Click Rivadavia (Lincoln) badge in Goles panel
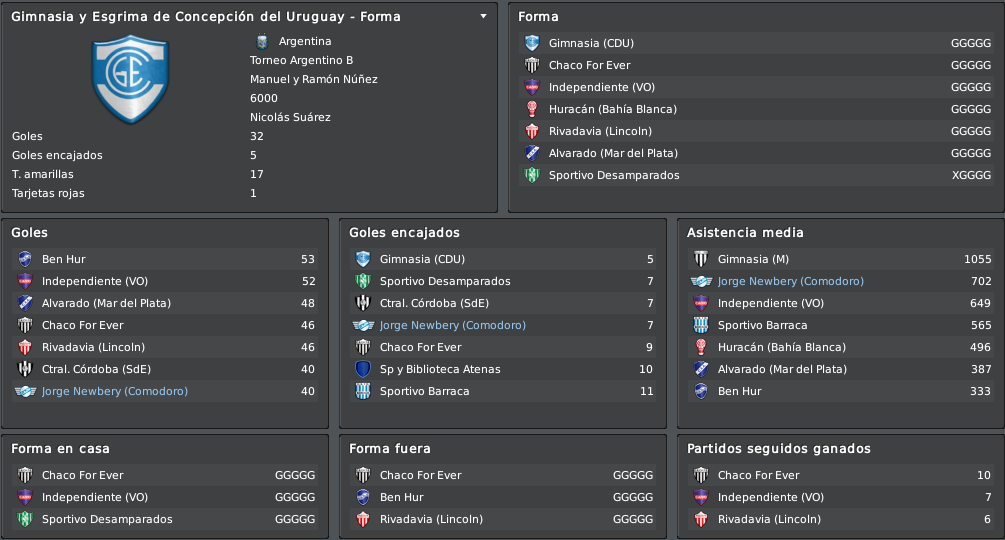The height and width of the screenshot is (540, 1005). (x=25, y=347)
